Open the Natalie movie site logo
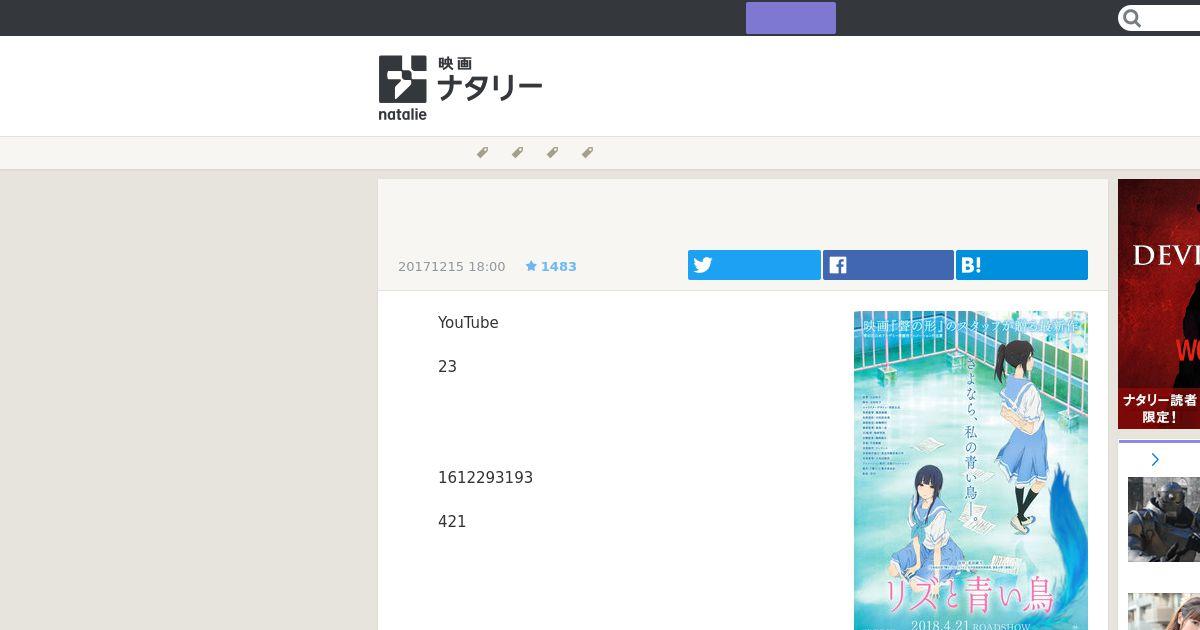The width and height of the screenshot is (1200, 630). point(460,88)
